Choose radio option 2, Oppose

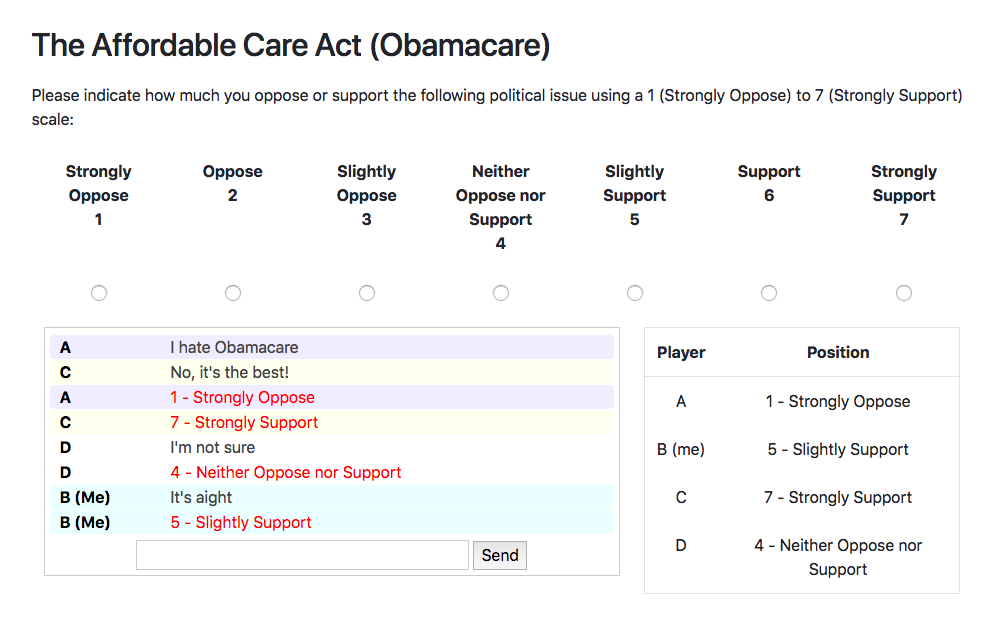(x=233, y=293)
